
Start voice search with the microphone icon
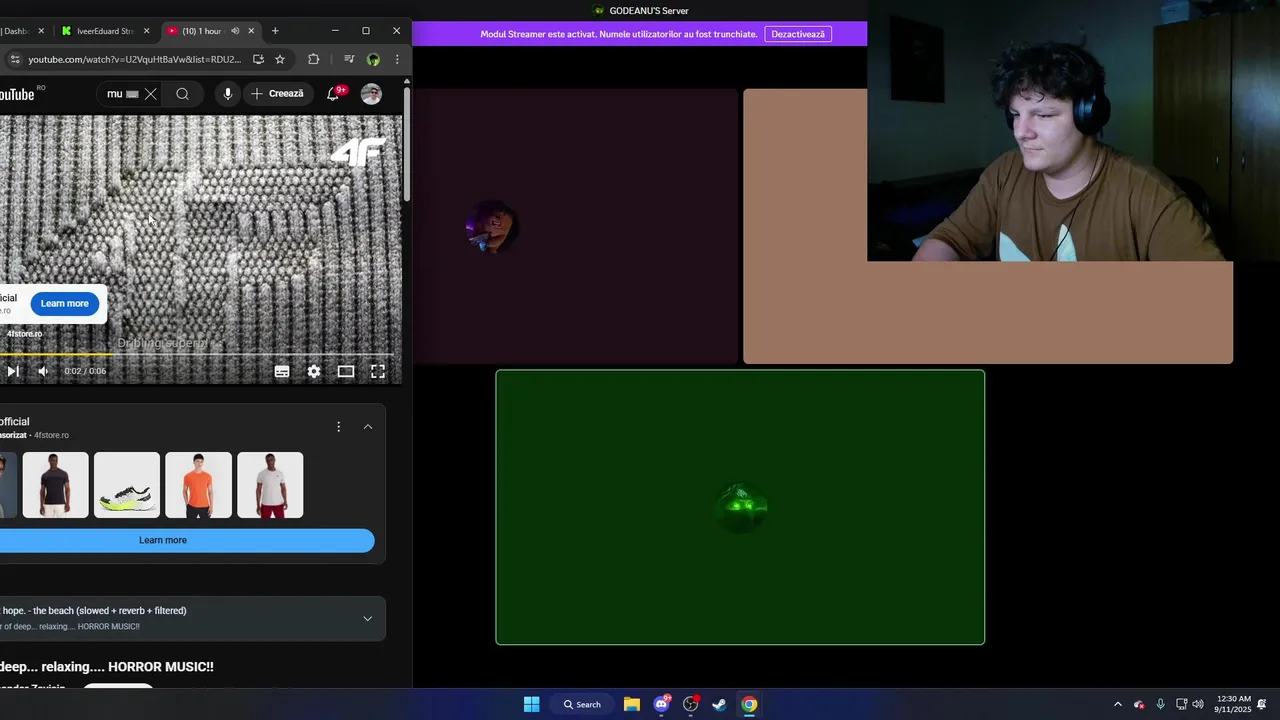(x=228, y=94)
